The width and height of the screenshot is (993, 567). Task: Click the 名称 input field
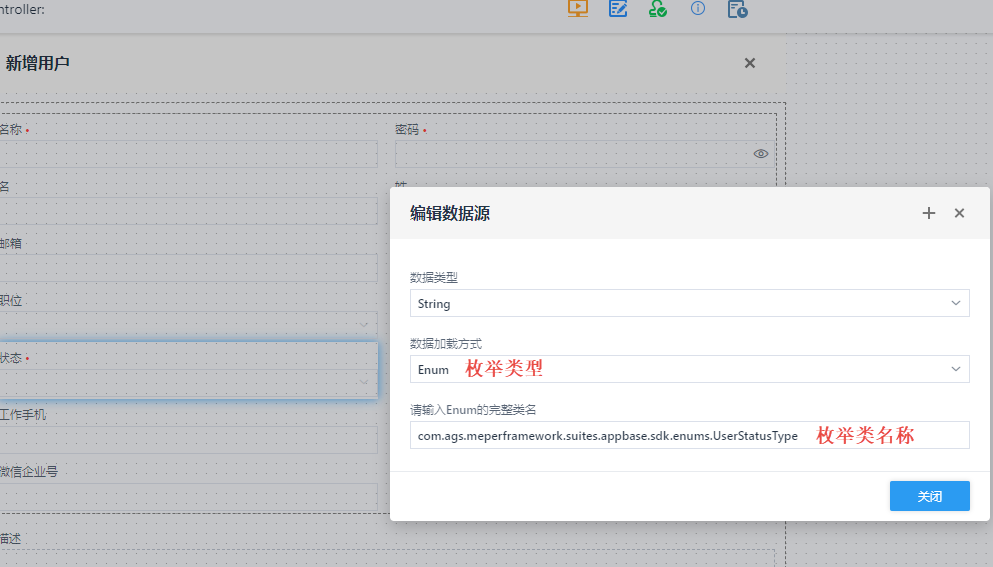187,154
